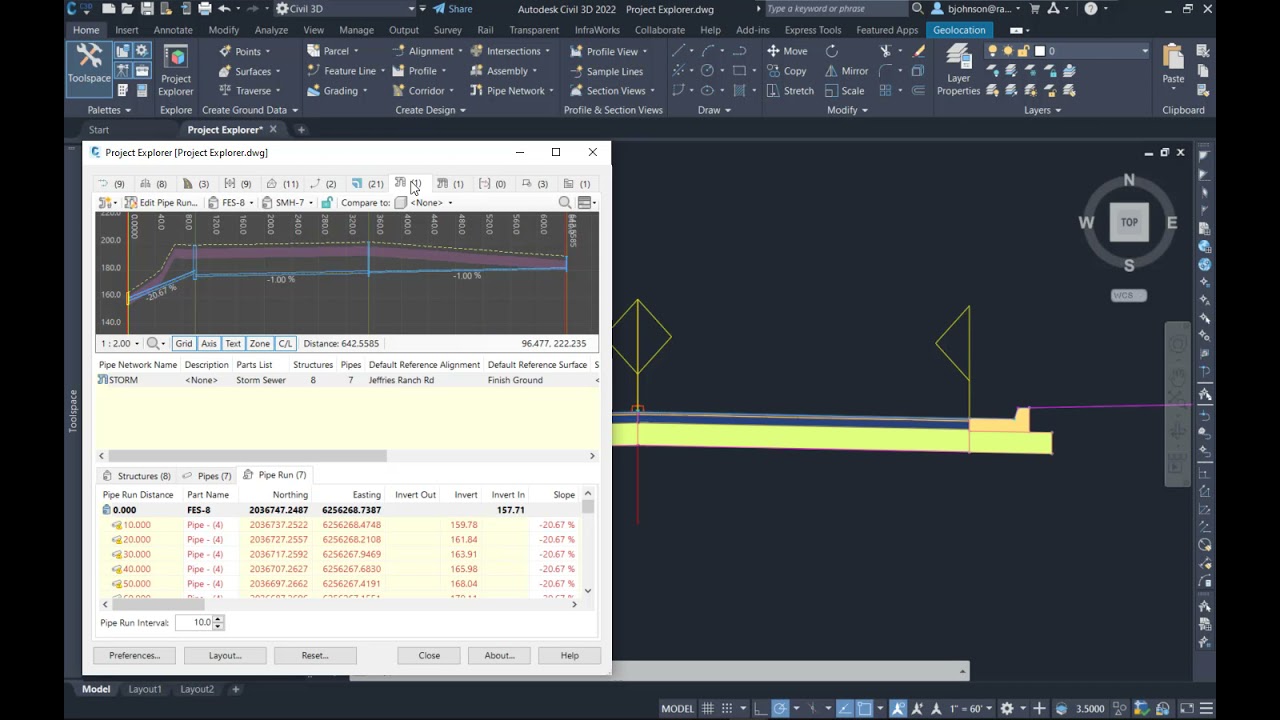
Task: Open the Compare to None dropdown
Action: [x=424, y=203]
